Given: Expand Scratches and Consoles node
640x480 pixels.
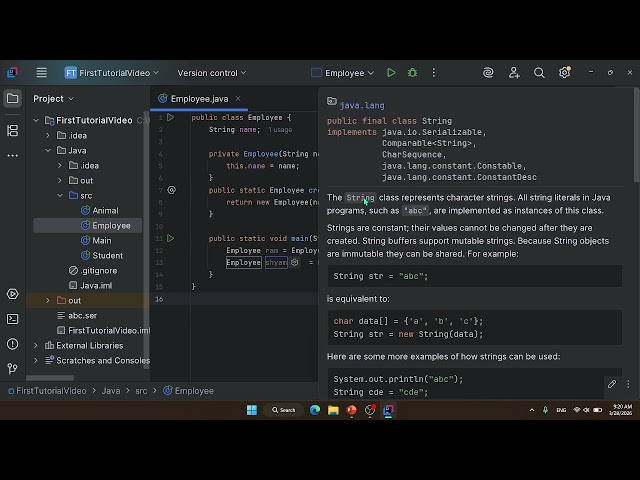Looking at the screenshot, I should 36,360.
